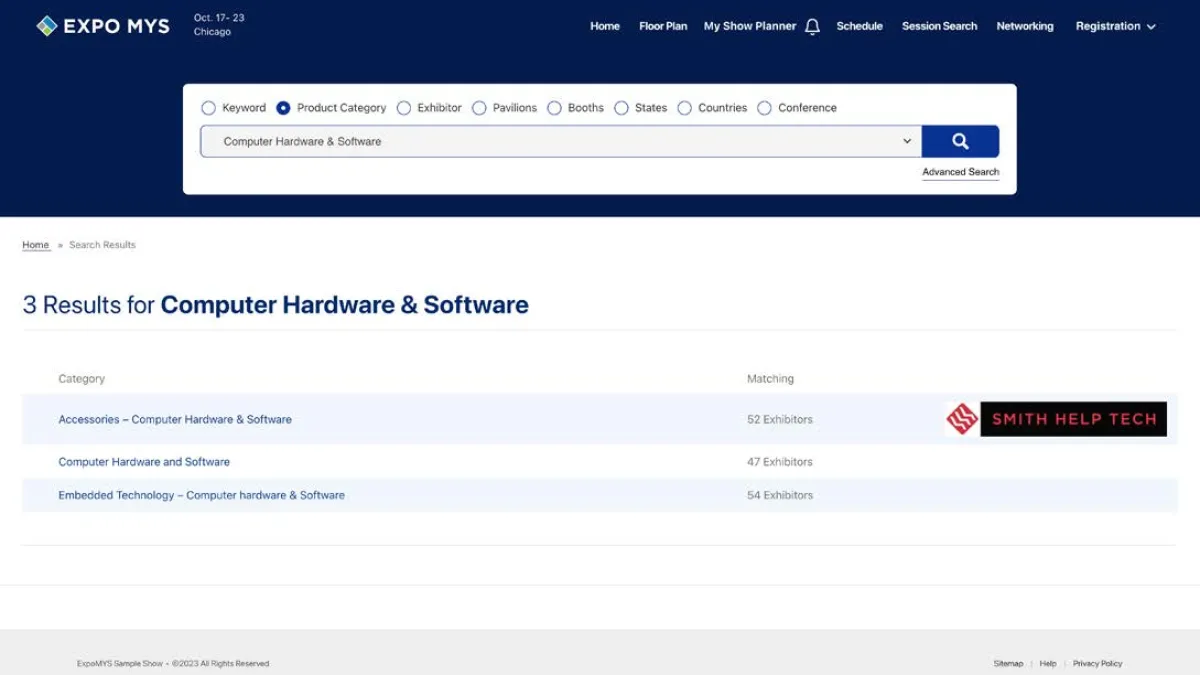Click the Advanced Search link

pos(960,172)
